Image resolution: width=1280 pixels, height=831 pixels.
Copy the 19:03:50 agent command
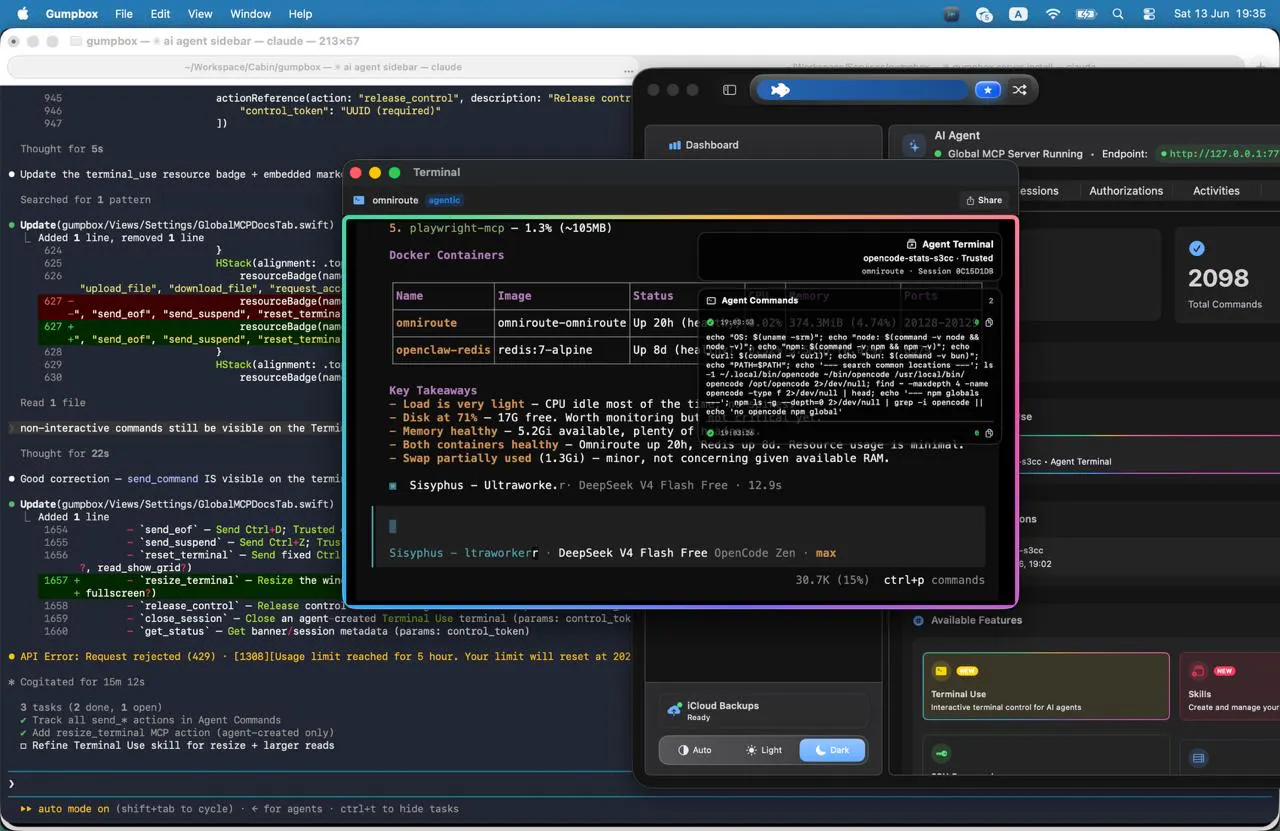(x=989, y=323)
